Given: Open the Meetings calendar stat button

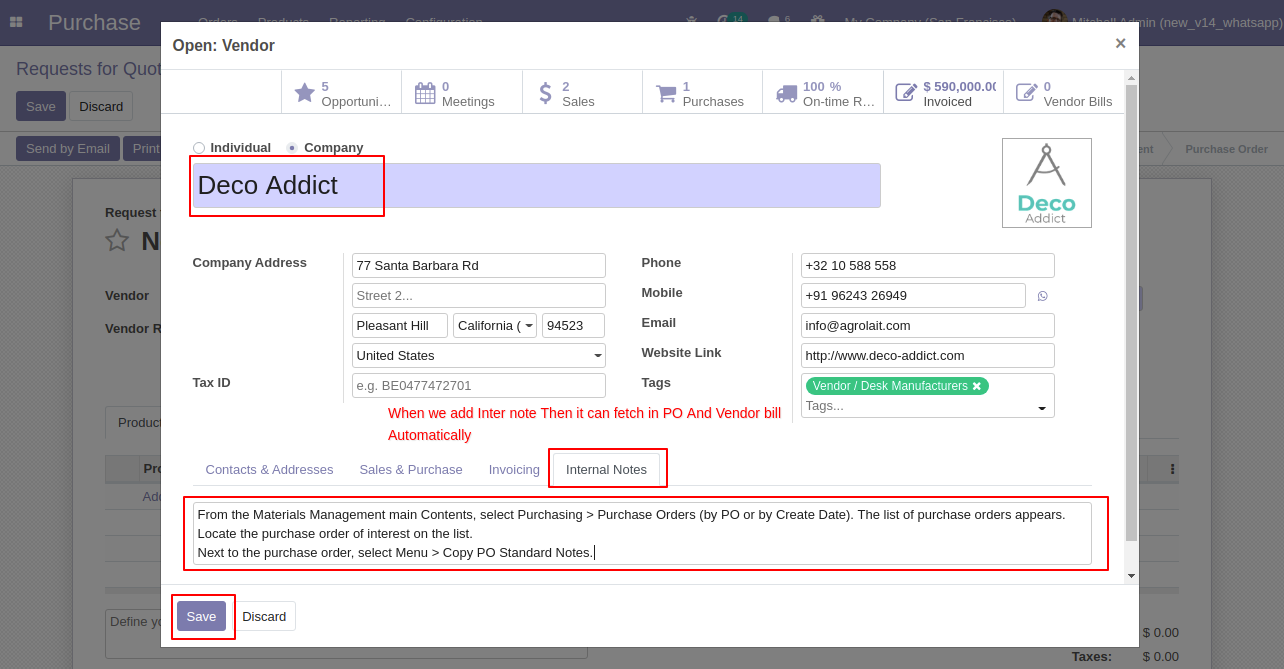Looking at the screenshot, I should coord(462,93).
